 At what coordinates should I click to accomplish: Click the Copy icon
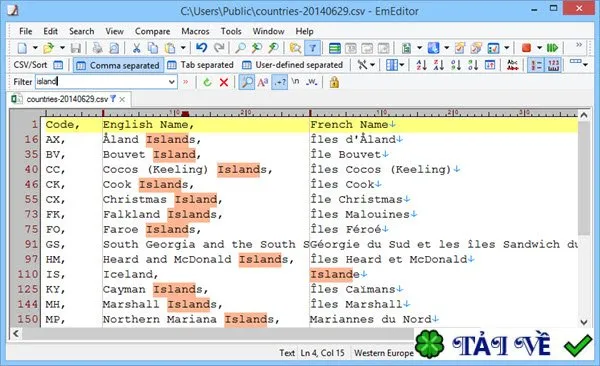153,48
